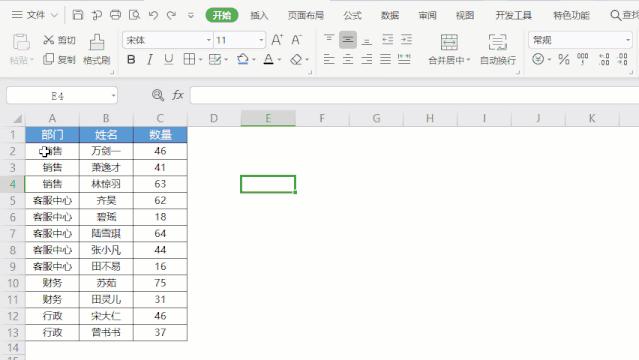The image size is (639, 360).
Task: Open the Merge and Center dropdown arrow
Action: coord(468,60)
